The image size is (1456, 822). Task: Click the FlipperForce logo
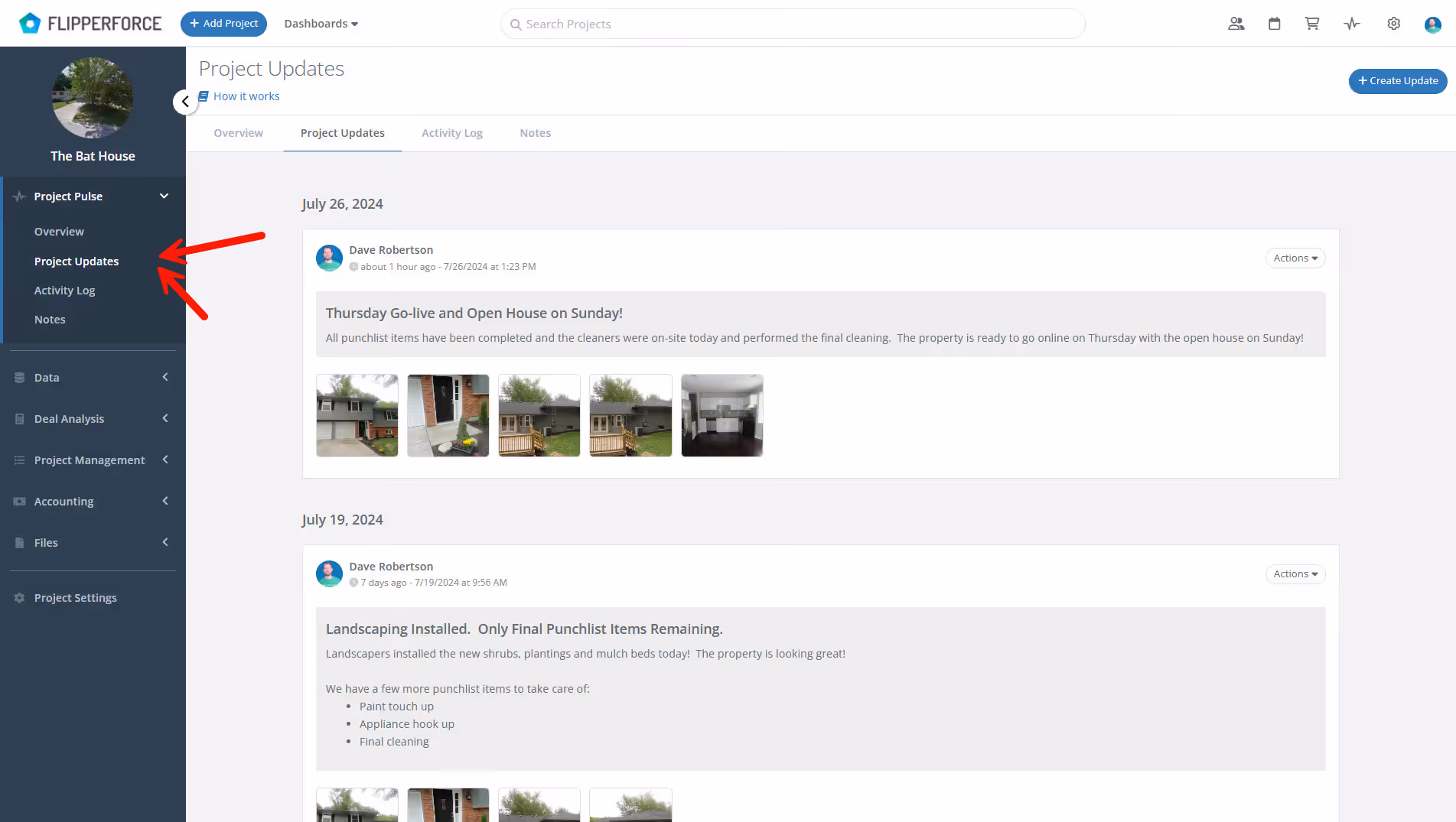90,24
